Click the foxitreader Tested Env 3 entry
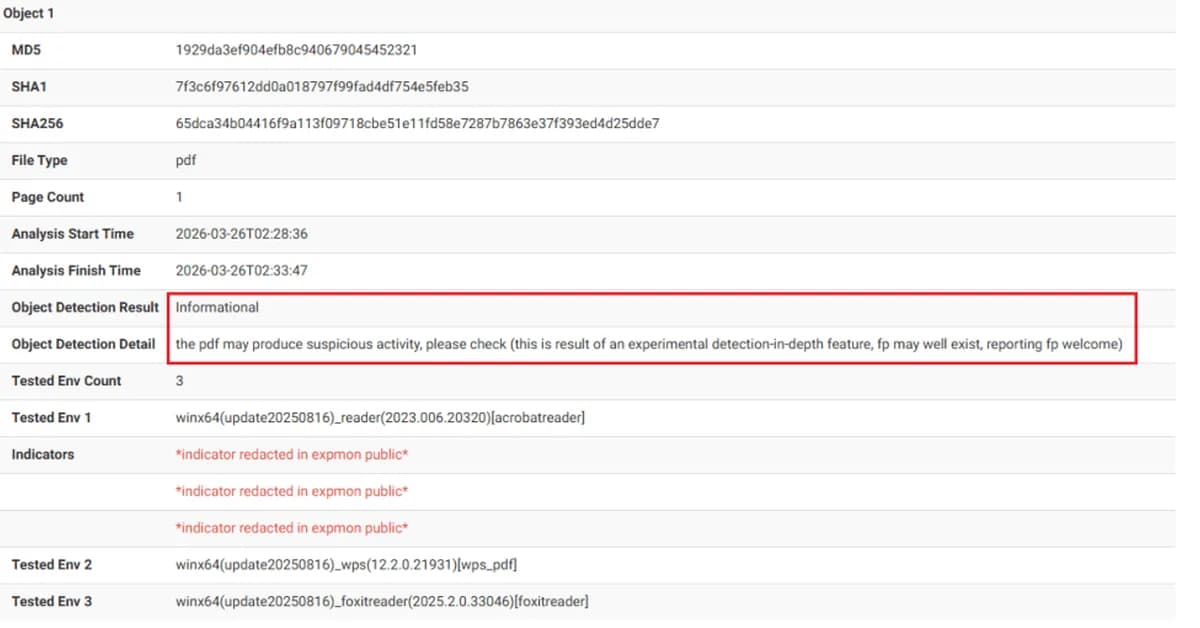This screenshot has width=1200, height=628. pyautogui.click(x=382, y=601)
